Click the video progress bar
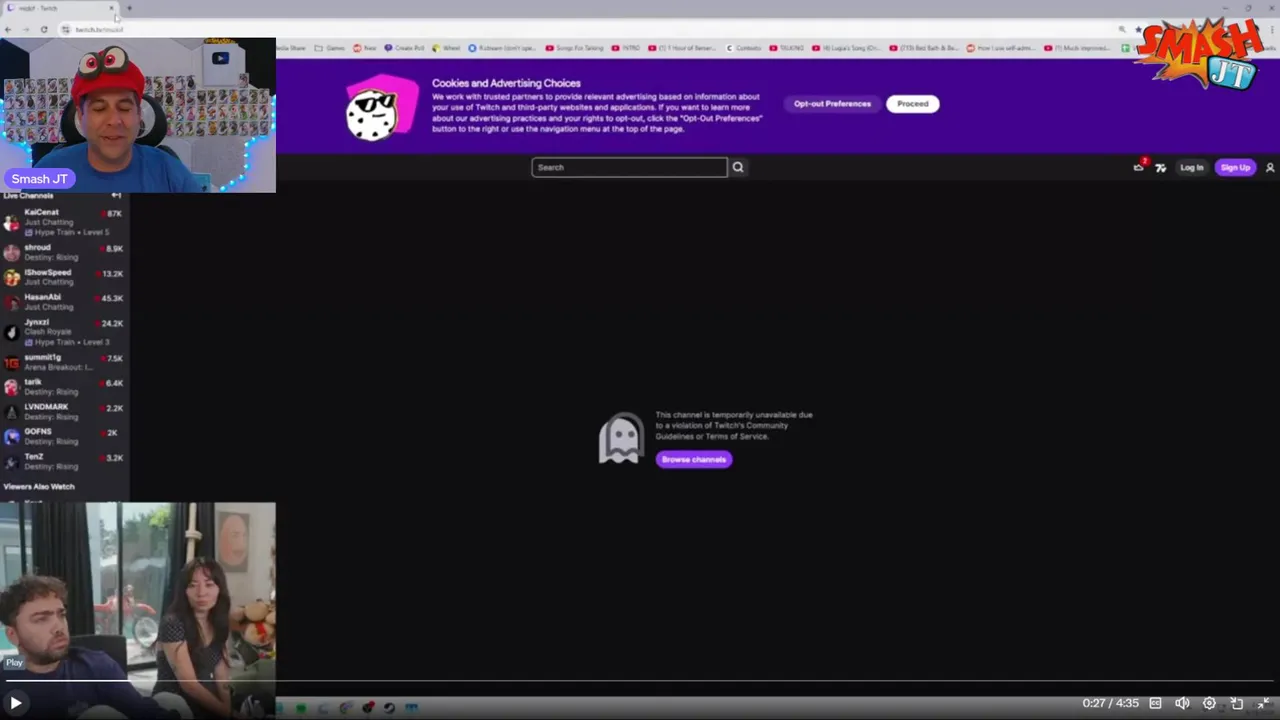The height and width of the screenshot is (720, 1280). click(x=640, y=681)
